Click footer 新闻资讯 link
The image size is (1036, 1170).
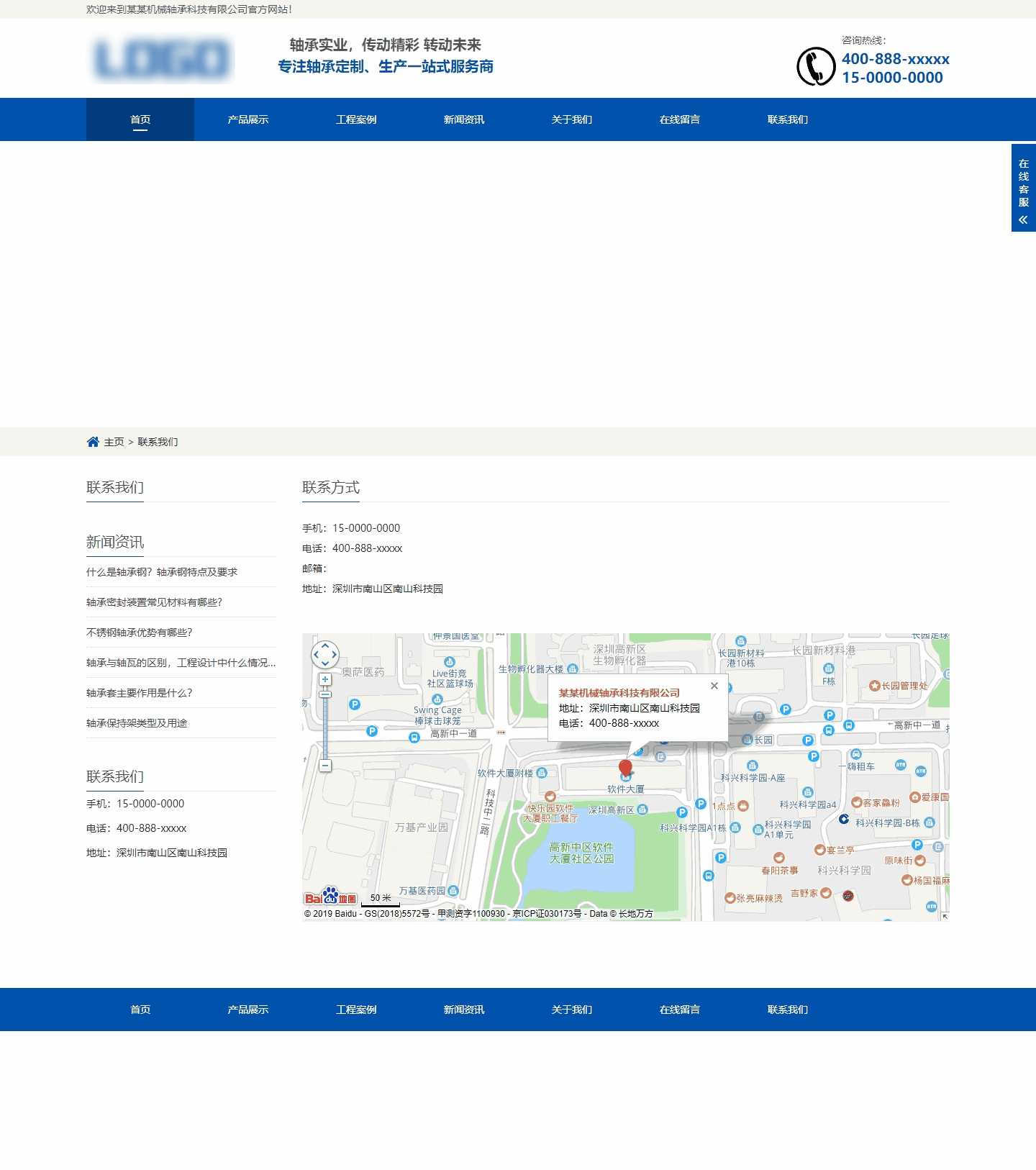pos(464,1010)
